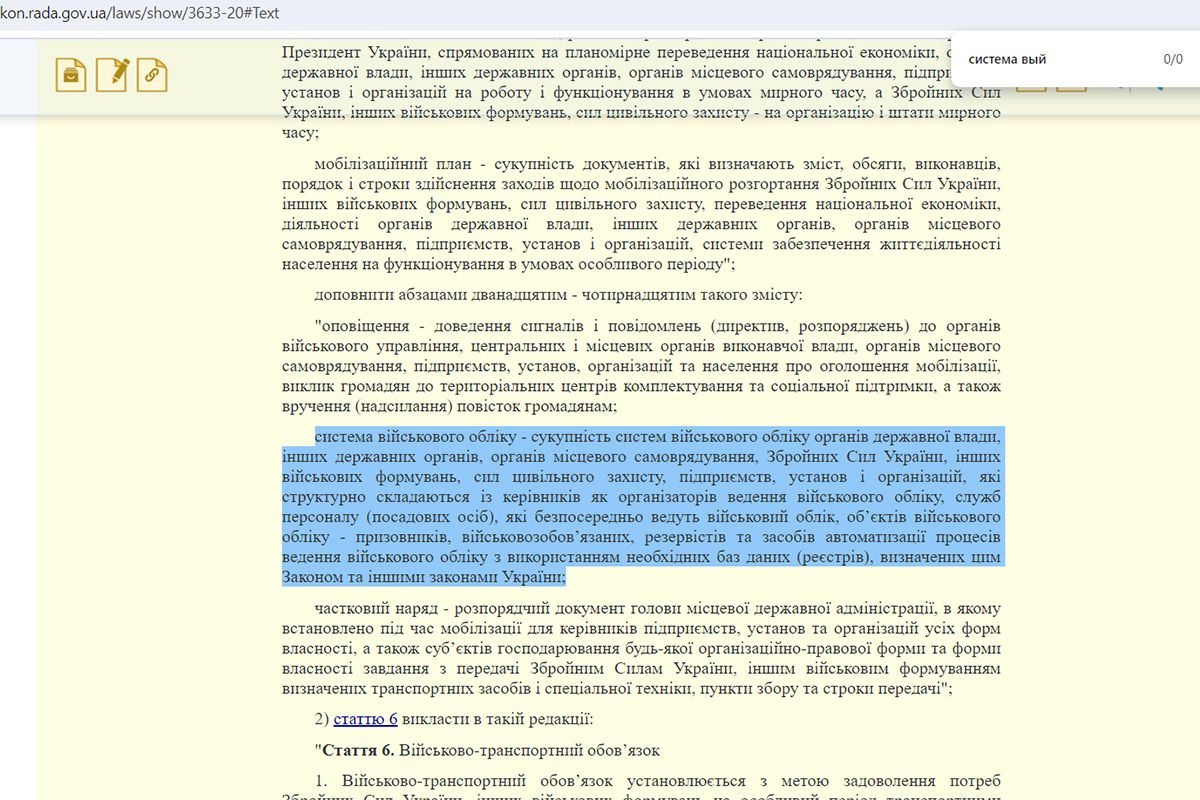Click the zakon.rada.gov.ua address bar URL

[140, 15]
